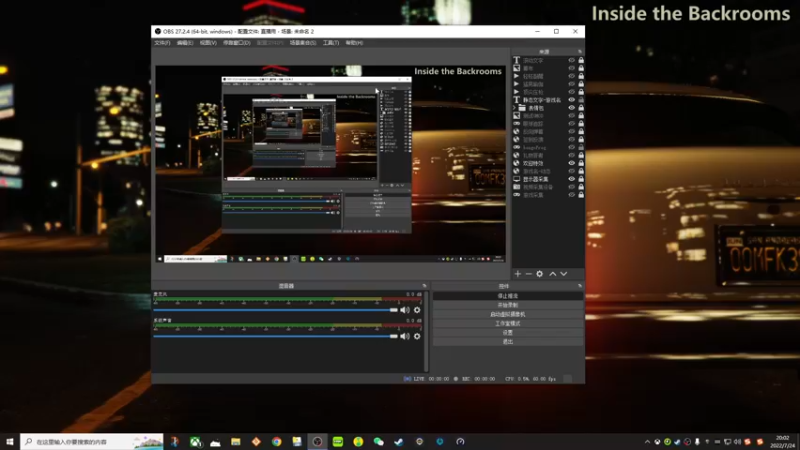Click the 启动虚拟摄像机 button
Viewport: 800px width, 450px height.
[x=508, y=314]
